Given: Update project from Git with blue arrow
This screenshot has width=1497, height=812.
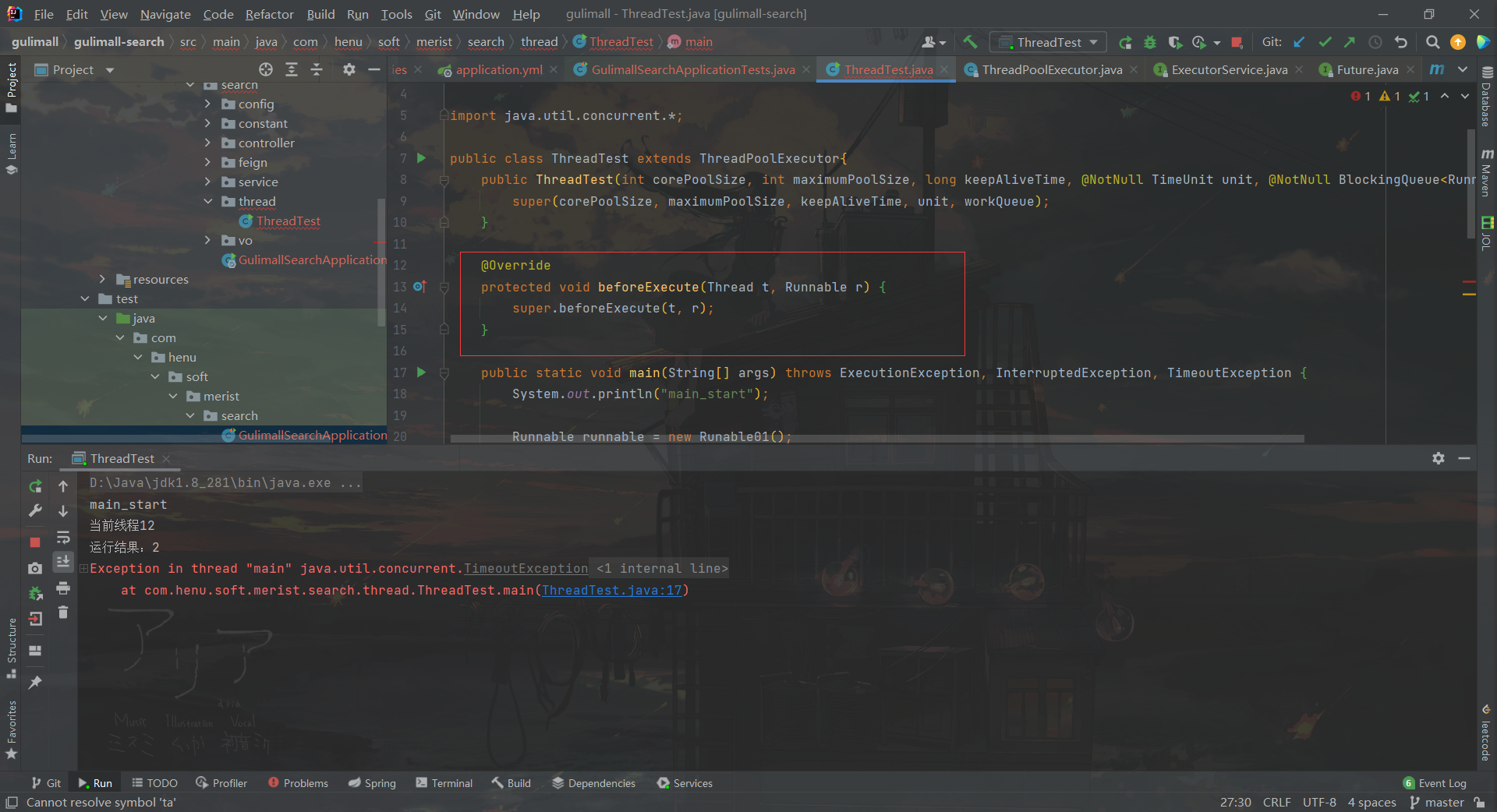Looking at the screenshot, I should pos(1299,42).
